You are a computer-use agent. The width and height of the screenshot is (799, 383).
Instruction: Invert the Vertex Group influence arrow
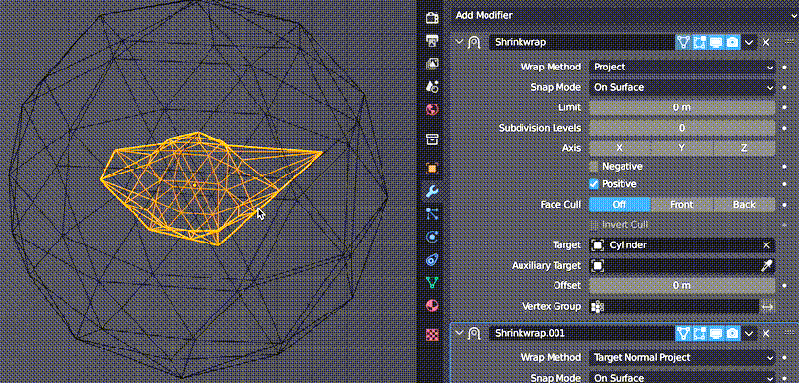coord(767,306)
